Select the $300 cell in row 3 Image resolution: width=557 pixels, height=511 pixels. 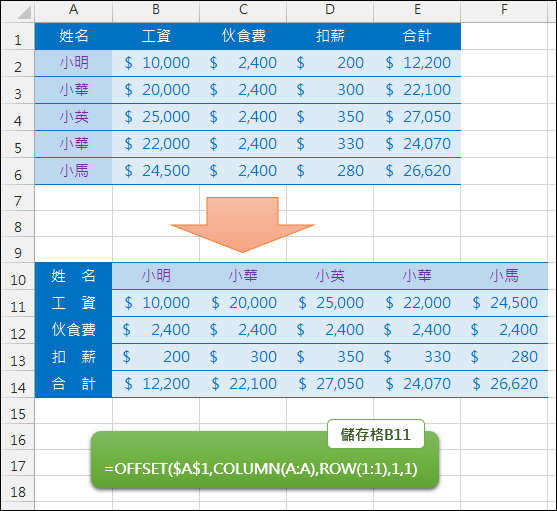click(x=330, y=90)
